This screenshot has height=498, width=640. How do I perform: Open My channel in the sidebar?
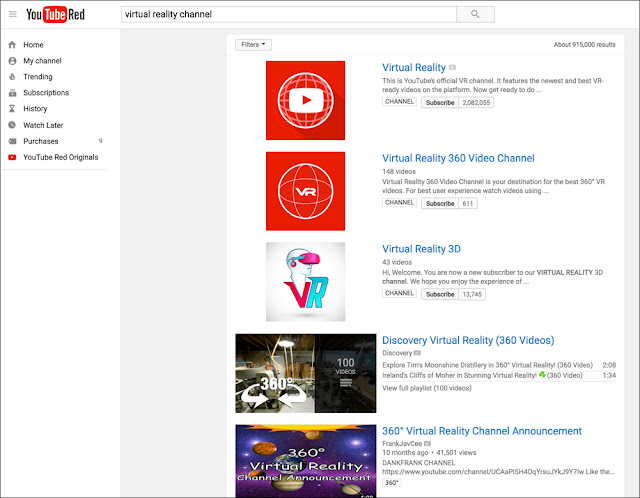click(42, 61)
